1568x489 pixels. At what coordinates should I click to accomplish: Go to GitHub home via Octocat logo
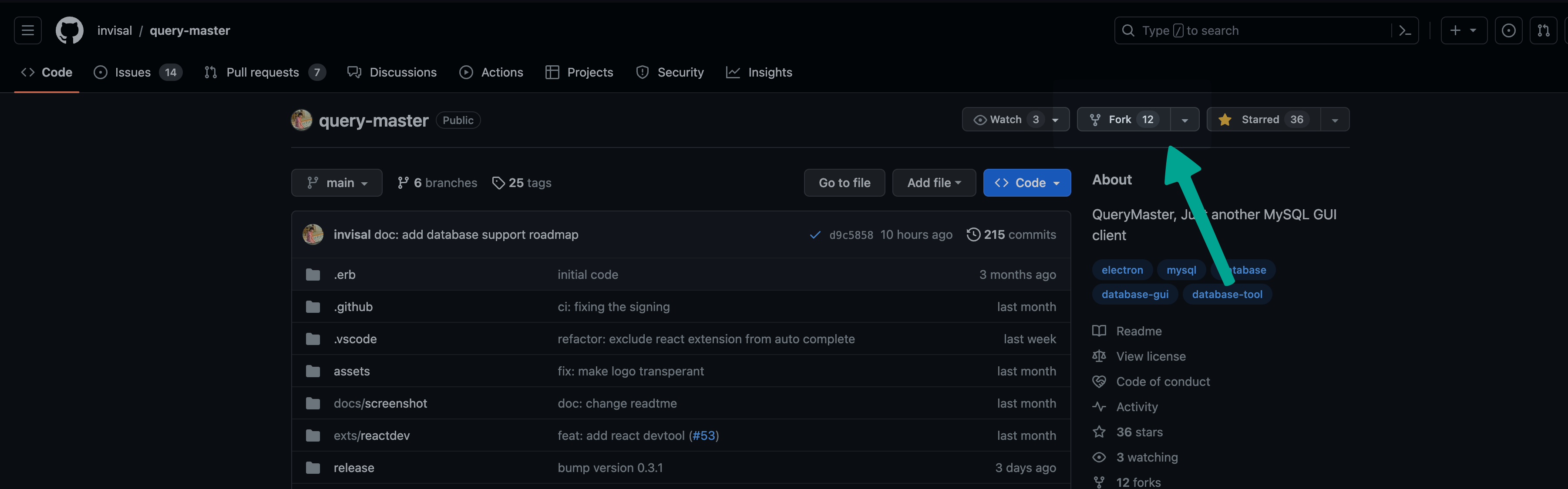point(69,30)
